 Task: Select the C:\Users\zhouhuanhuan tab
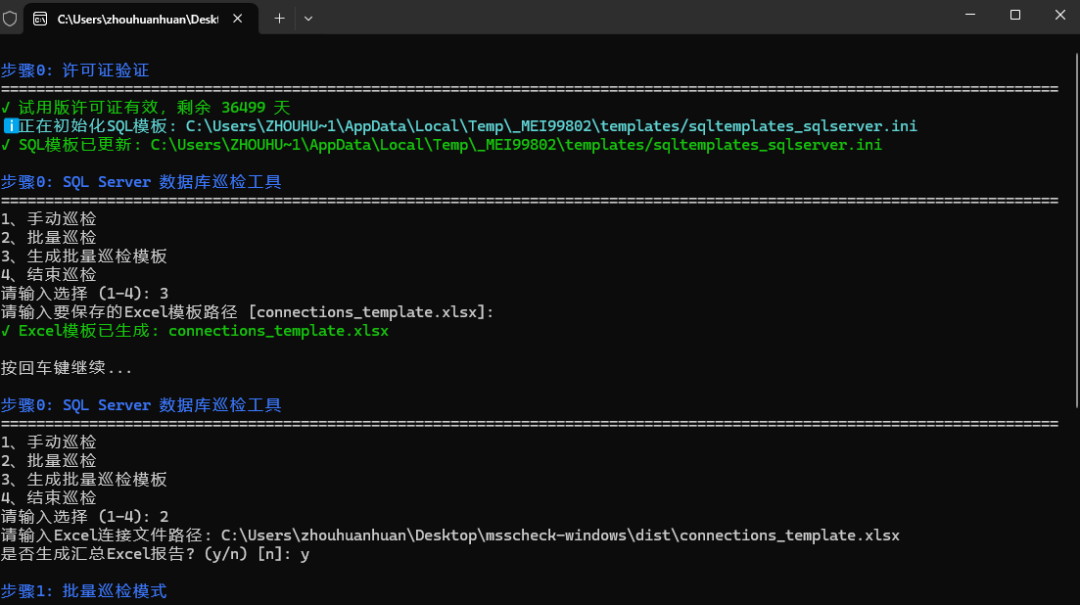[141, 19]
